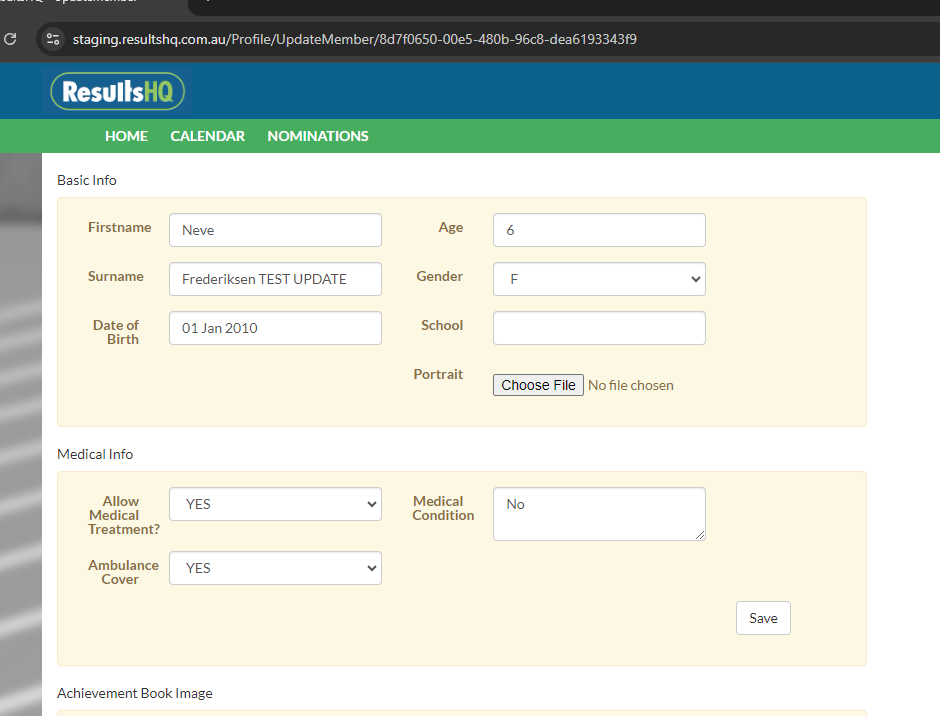
Task: Open the Gender dropdown
Action: [x=599, y=279]
